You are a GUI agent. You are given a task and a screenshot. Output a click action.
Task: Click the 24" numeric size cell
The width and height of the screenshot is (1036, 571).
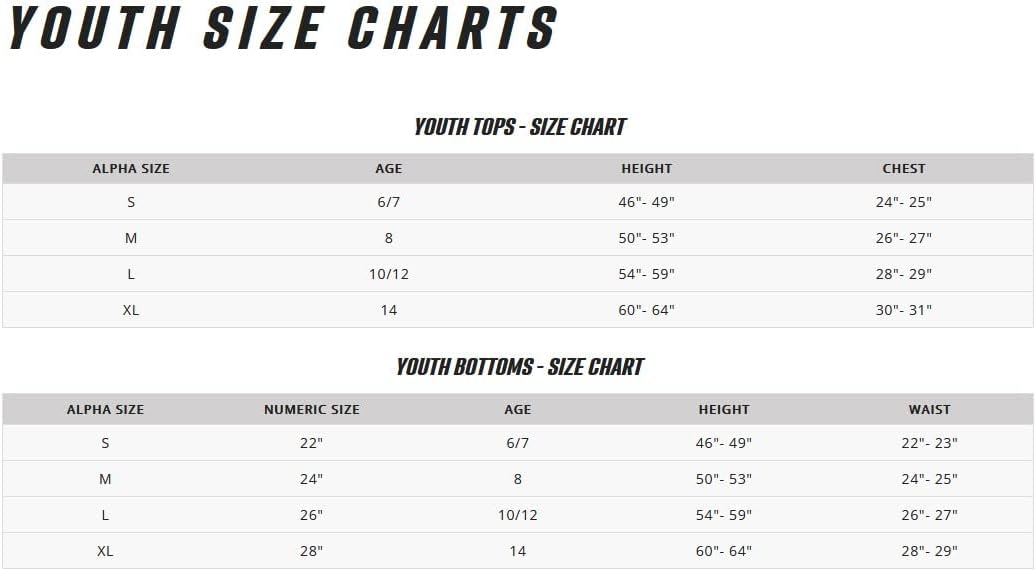311,479
